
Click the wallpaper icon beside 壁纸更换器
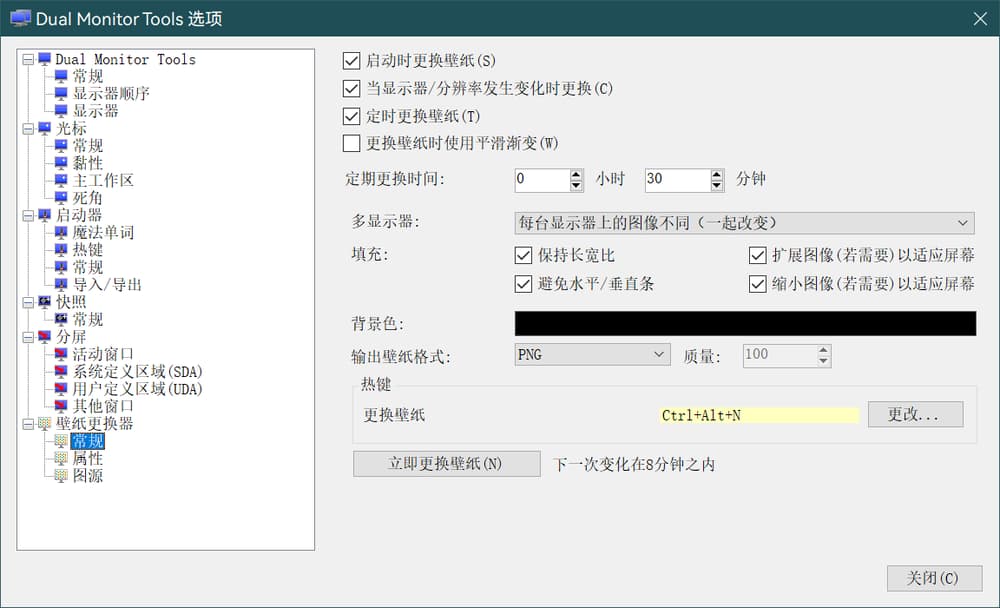[44, 424]
